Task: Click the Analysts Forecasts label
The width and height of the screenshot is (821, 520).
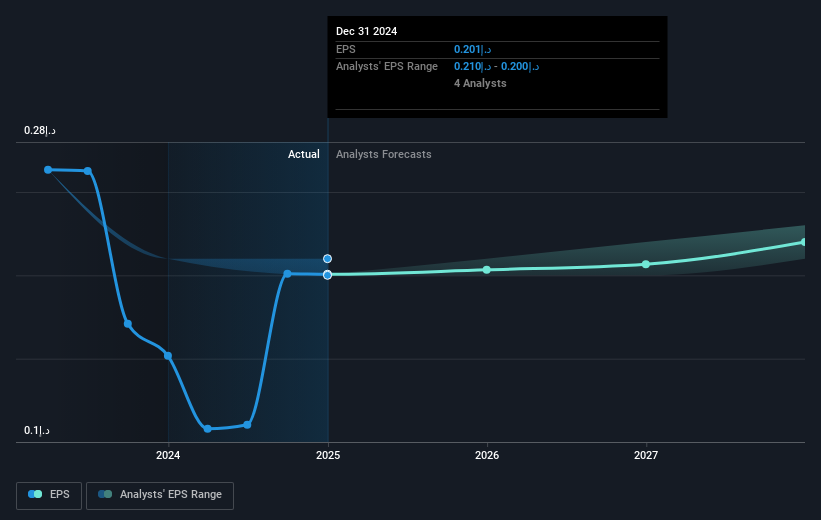Action: (384, 154)
